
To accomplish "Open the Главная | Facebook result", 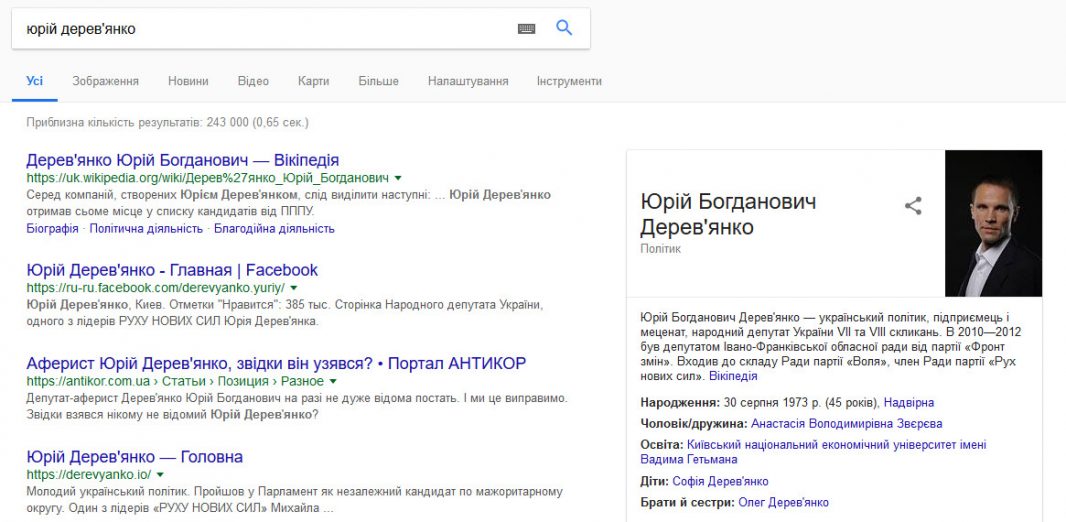I will pyautogui.click(x=172, y=270).
